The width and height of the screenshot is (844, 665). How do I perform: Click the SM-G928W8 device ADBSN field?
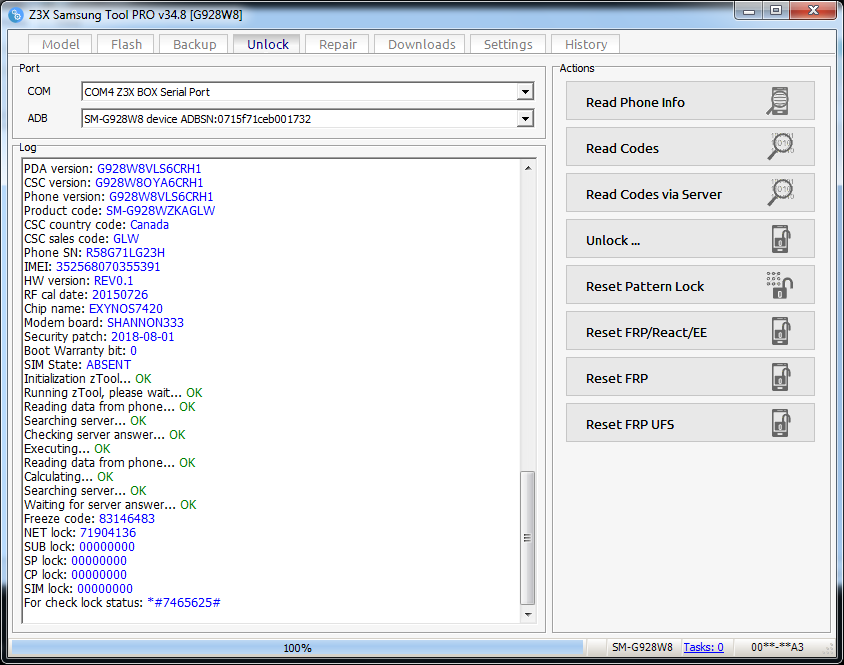click(x=307, y=118)
